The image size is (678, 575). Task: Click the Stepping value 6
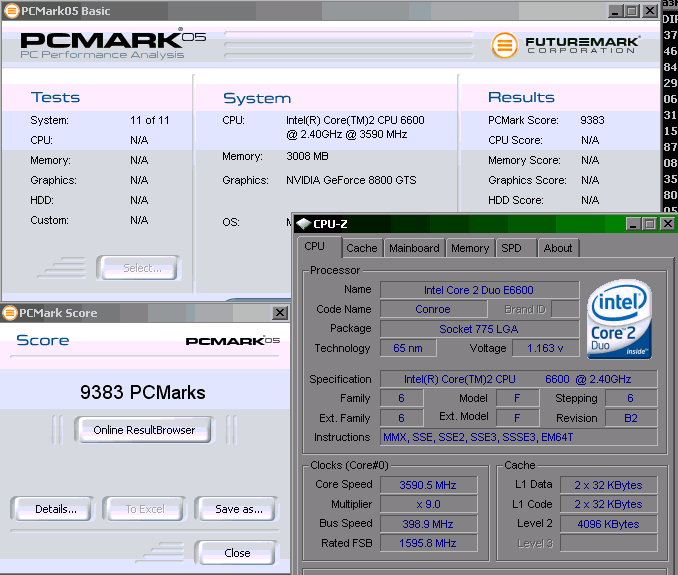(631, 398)
